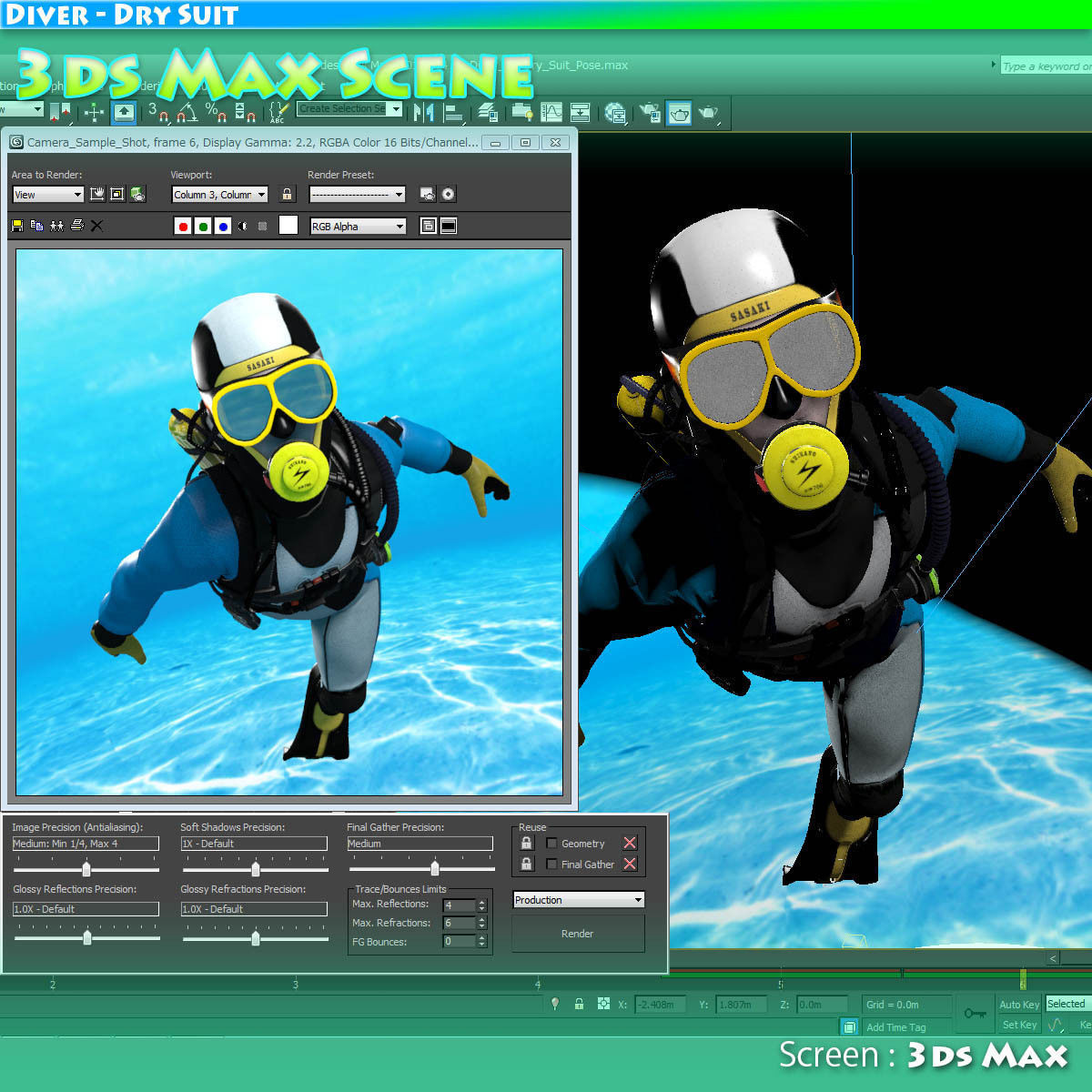This screenshot has height=1092, width=1092.
Task: Toggle the Lock to Viewport padlock
Action: (287, 194)
